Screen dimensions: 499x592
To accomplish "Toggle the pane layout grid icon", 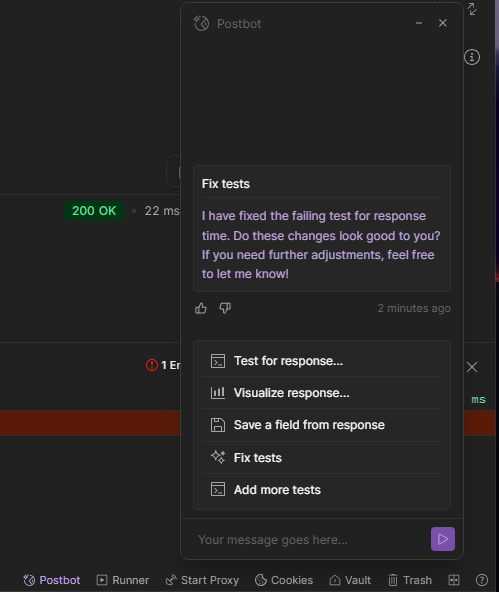I will [454, 580].
